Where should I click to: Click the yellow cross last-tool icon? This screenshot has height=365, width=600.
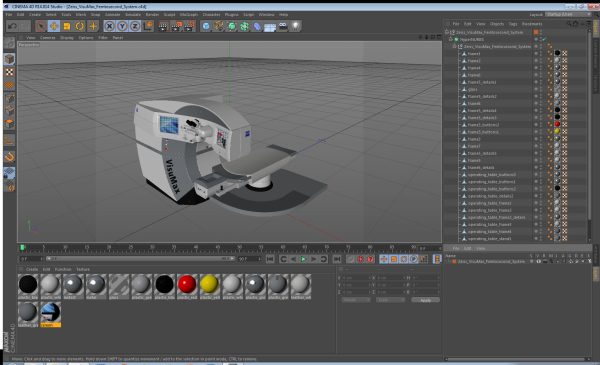coord(93,26)
